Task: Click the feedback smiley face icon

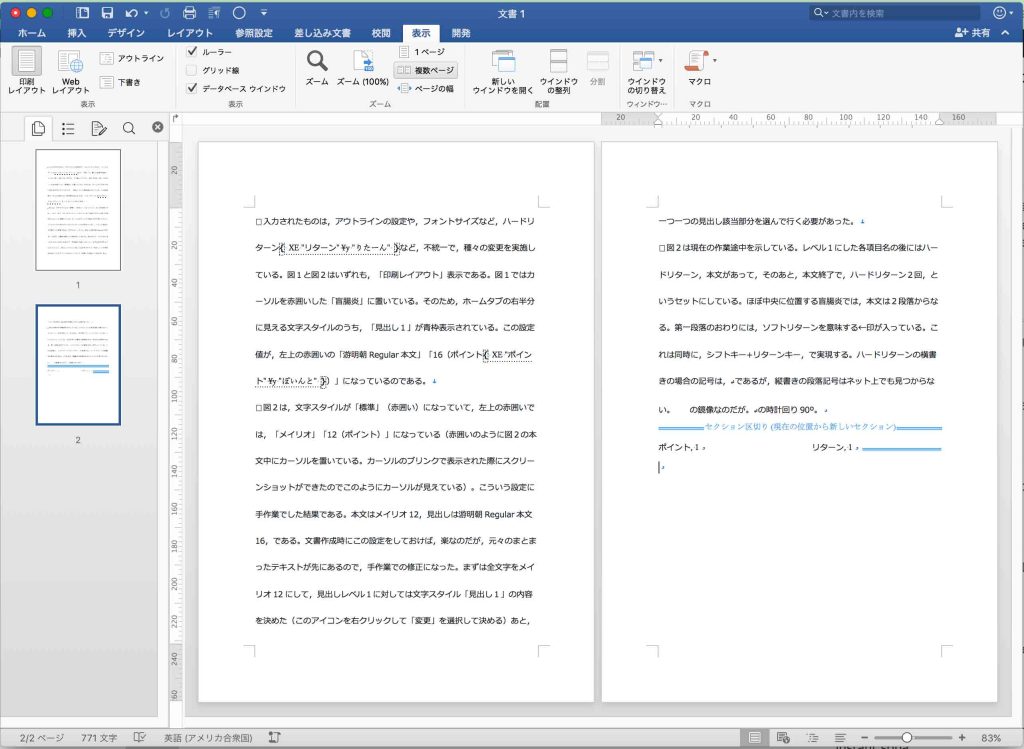Action: coord(999,12)
